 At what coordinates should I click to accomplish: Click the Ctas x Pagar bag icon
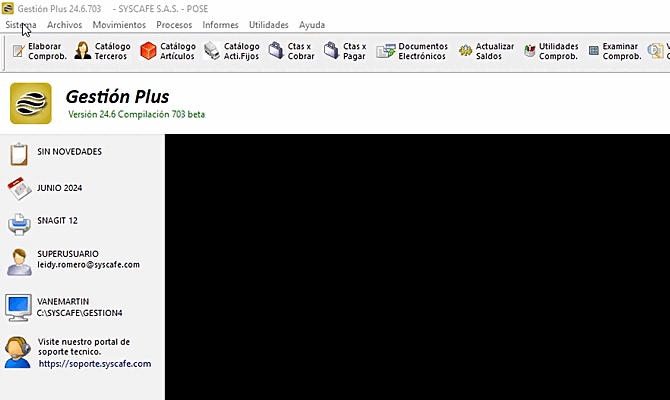331,50
